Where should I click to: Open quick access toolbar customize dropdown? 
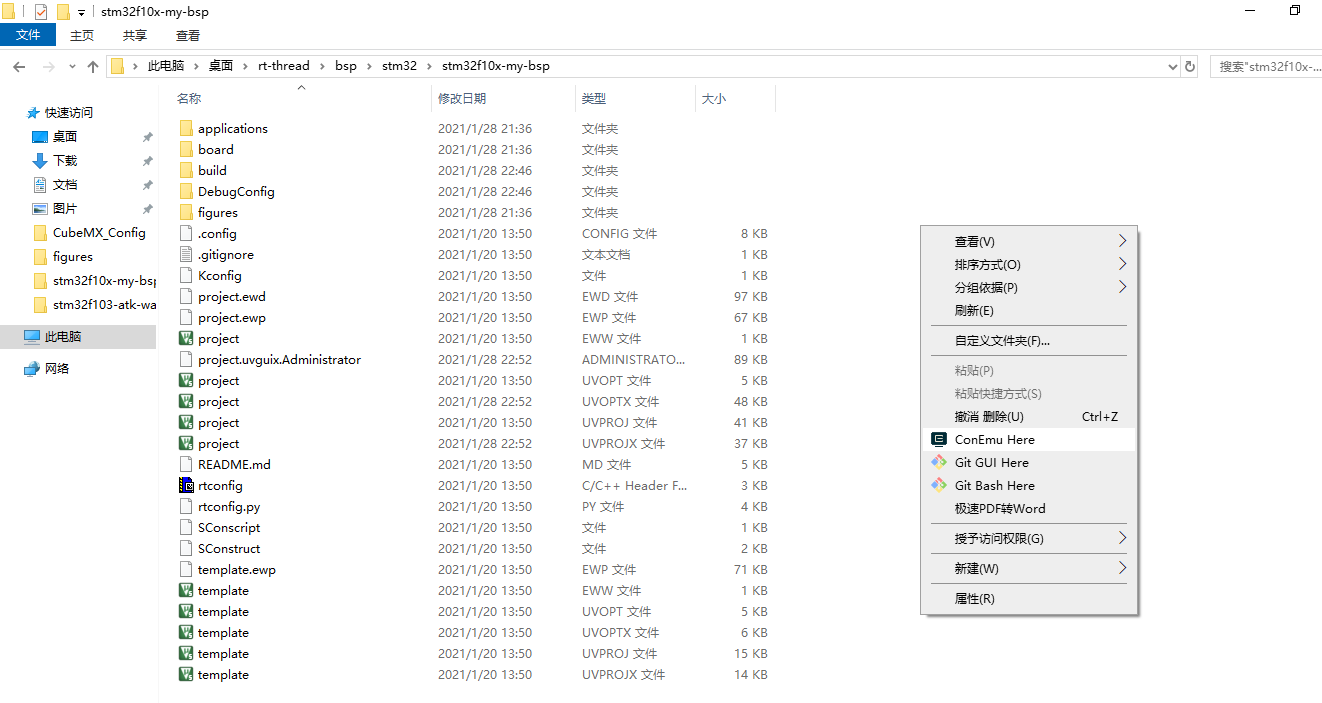(81, 13)
